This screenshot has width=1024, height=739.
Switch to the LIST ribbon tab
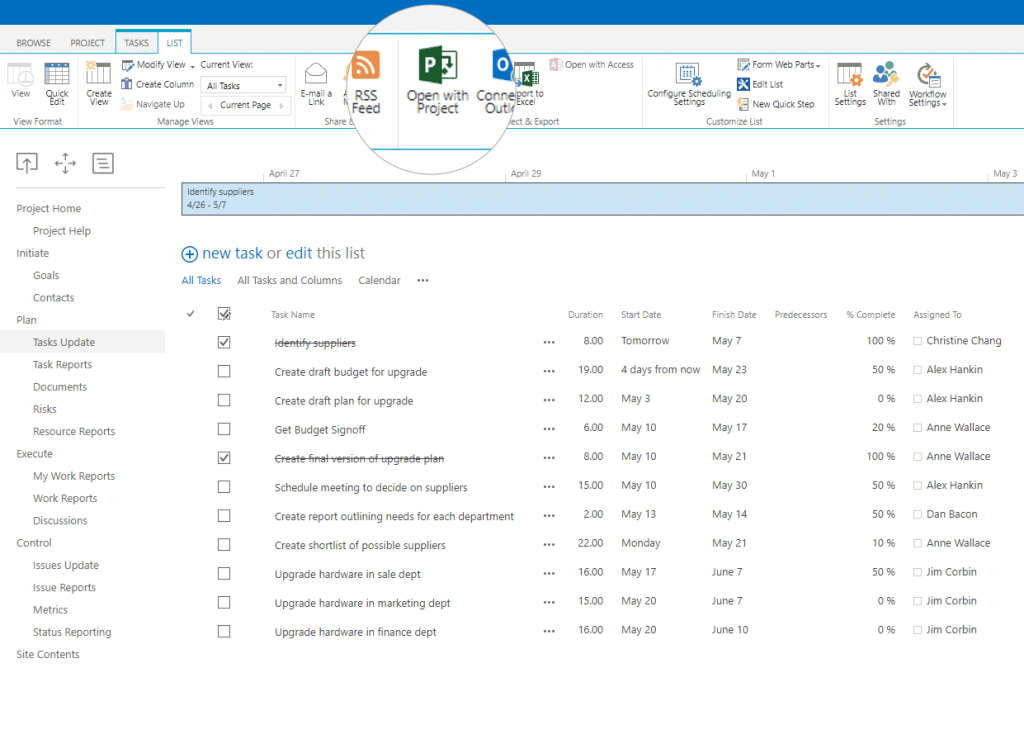point(174,42)
